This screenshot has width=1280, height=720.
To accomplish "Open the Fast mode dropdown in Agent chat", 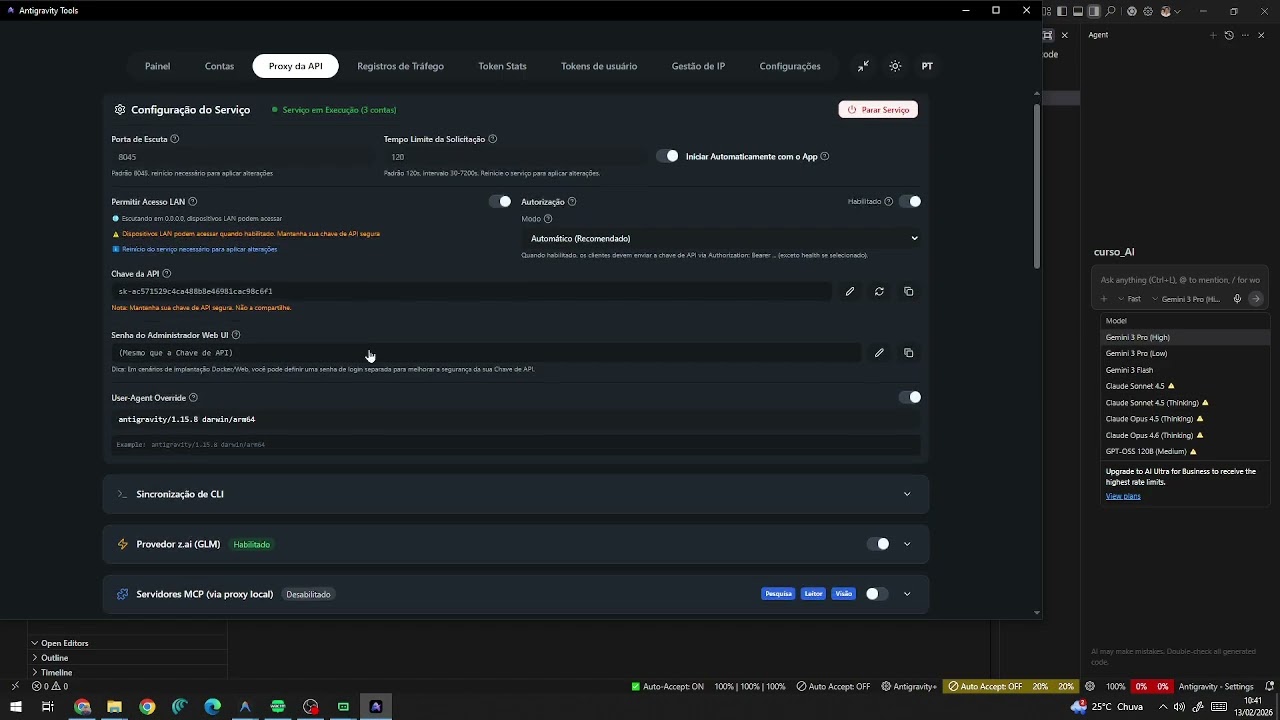I will (1129, 299).
